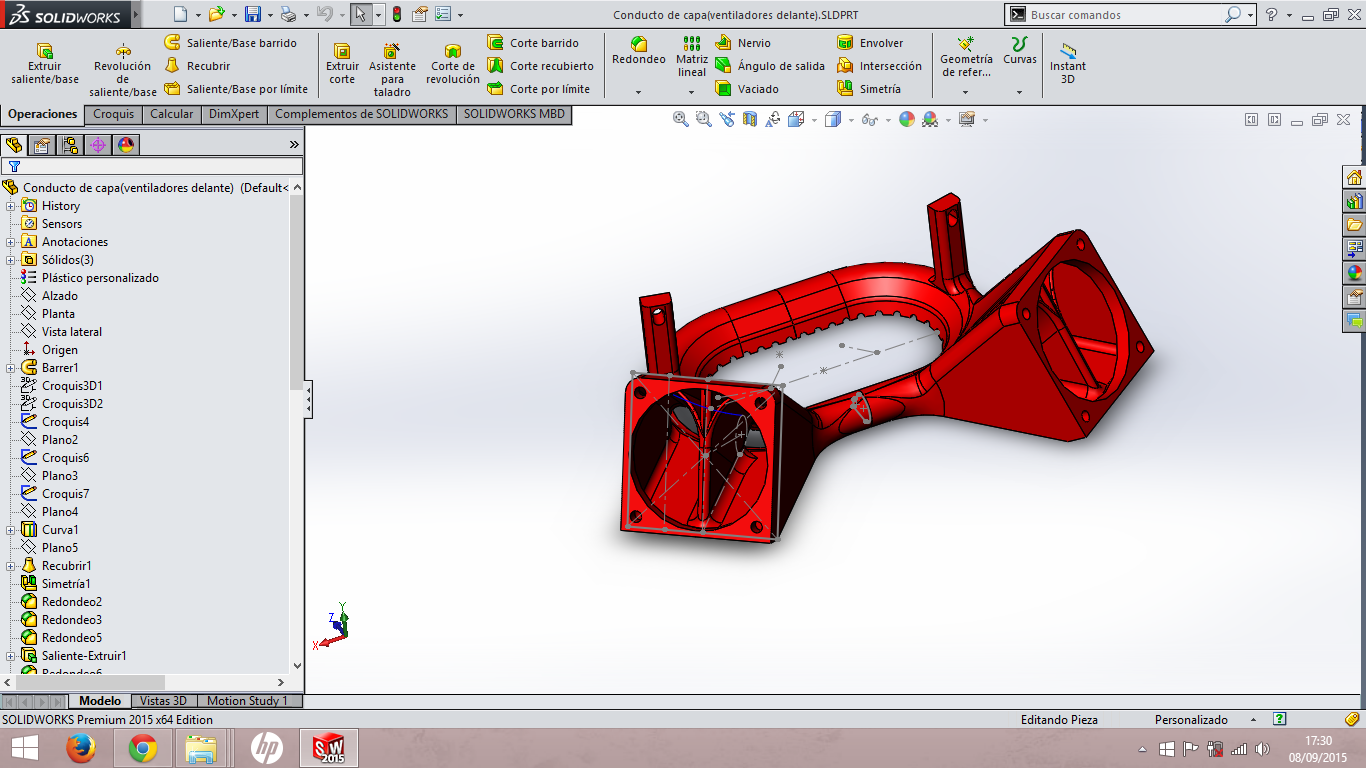This screenshot has height=768, width=1366.
Task: Open File Explorer from the taskbar
Action: click(x=201, y=747)
